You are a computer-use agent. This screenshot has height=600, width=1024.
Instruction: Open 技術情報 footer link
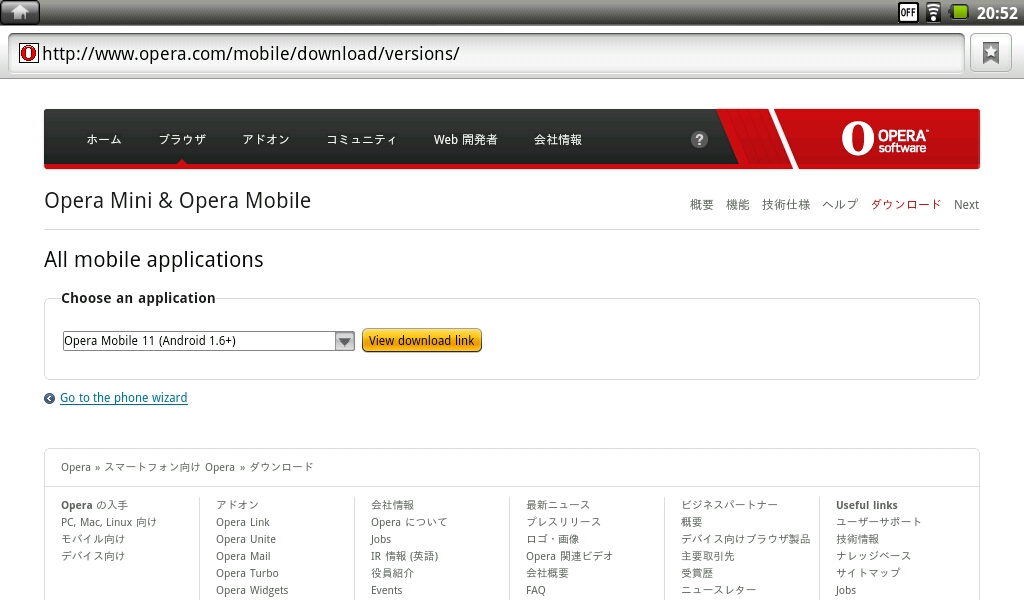pos(857,539)
